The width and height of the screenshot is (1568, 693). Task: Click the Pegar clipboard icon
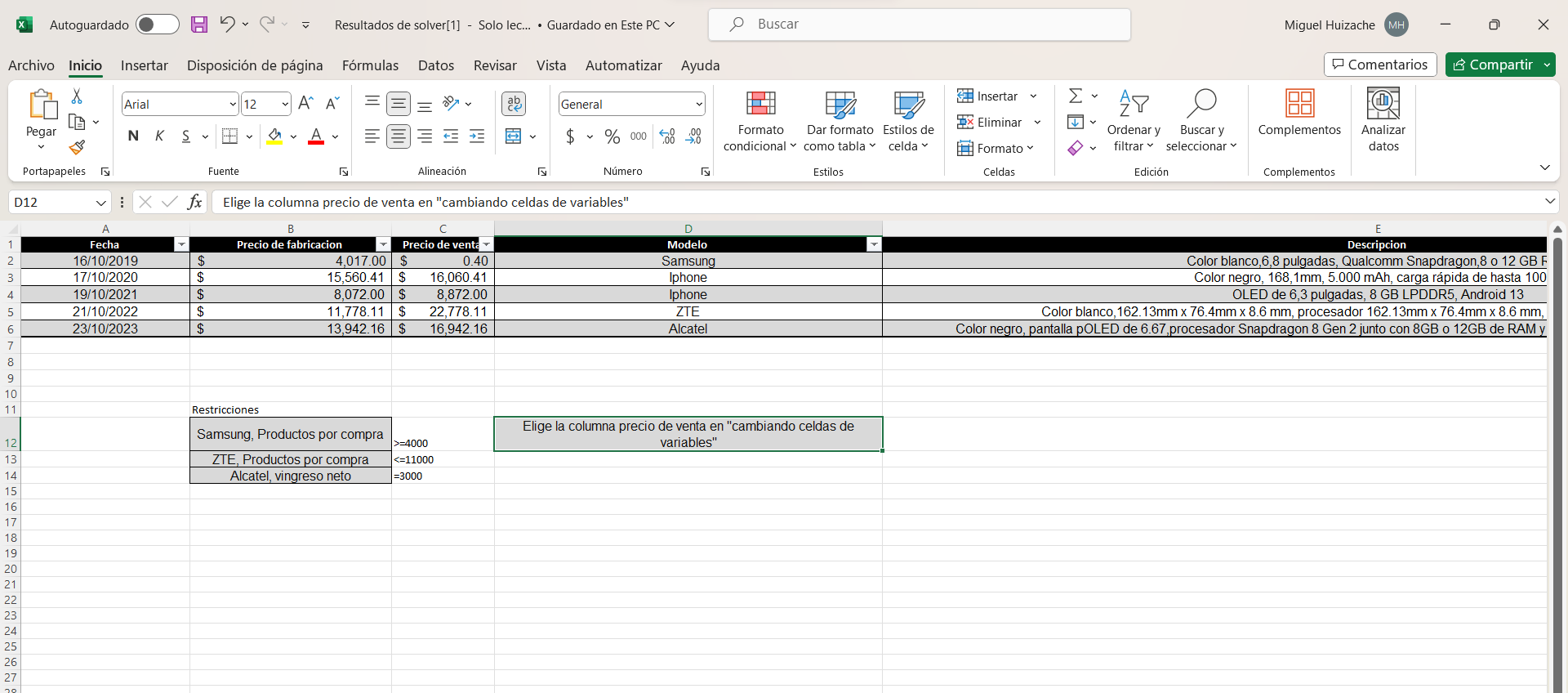[42, 105]
